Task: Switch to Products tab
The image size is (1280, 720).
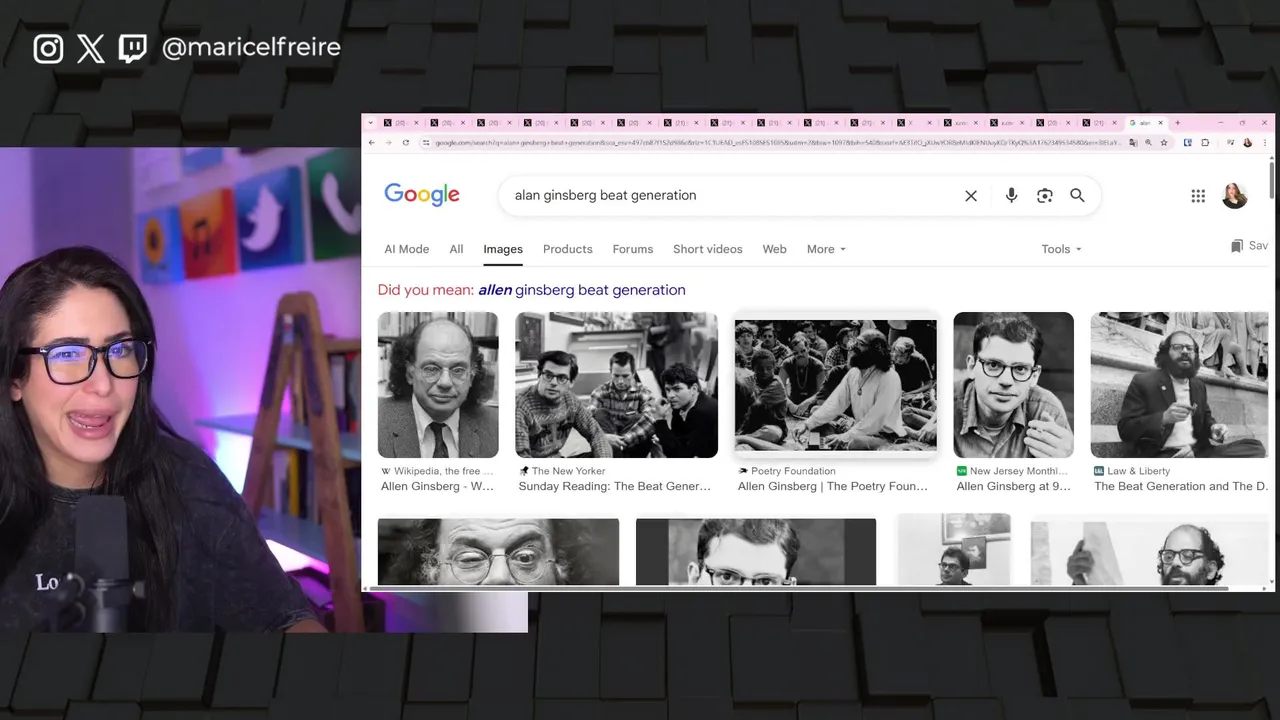Action: pyautogui.click(x=568, y=249)
